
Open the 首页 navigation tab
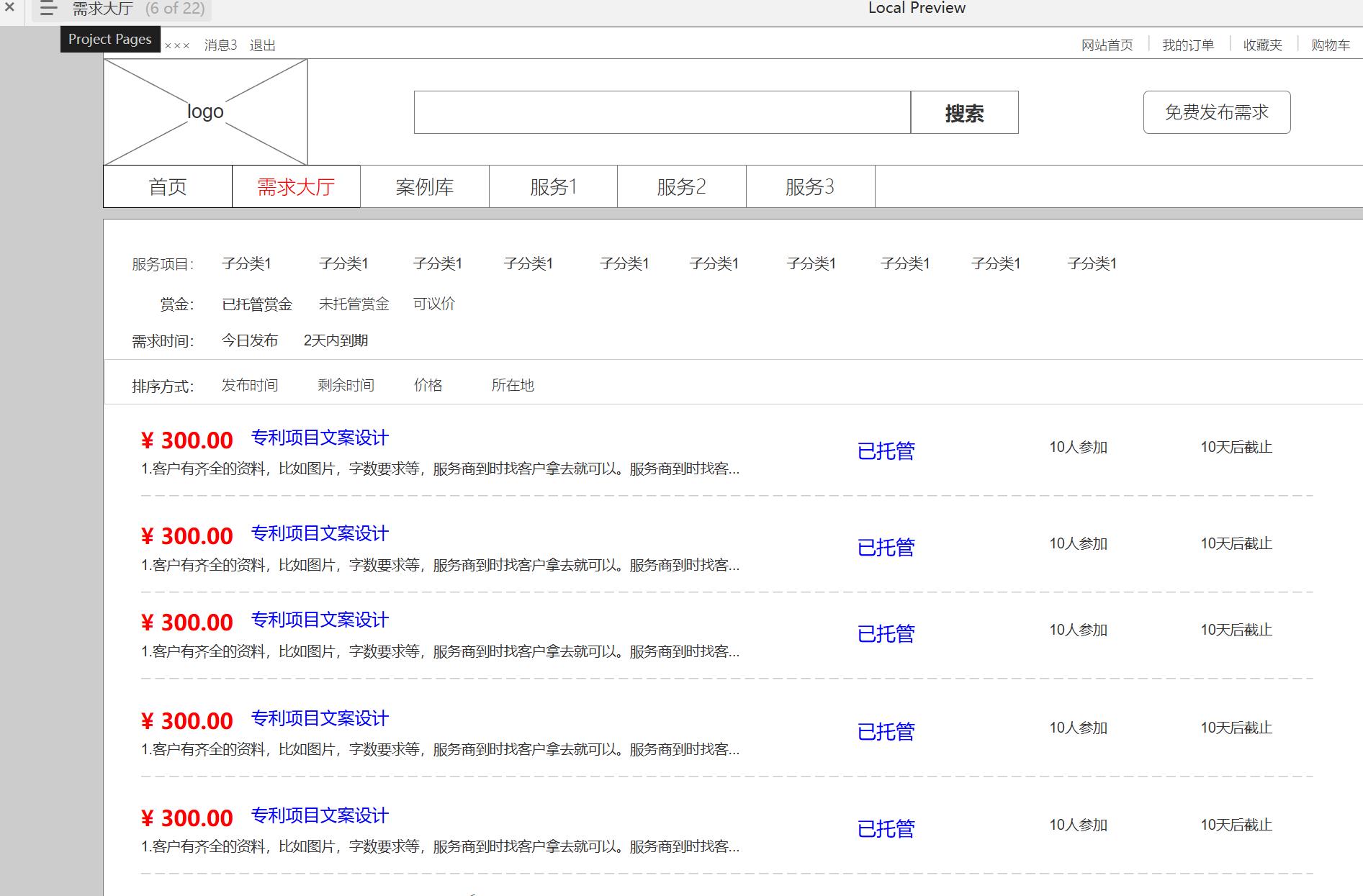[168, 187]
